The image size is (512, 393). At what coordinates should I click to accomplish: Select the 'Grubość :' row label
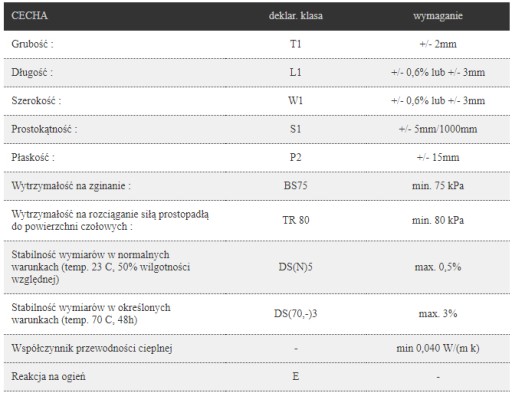(32, 44)
